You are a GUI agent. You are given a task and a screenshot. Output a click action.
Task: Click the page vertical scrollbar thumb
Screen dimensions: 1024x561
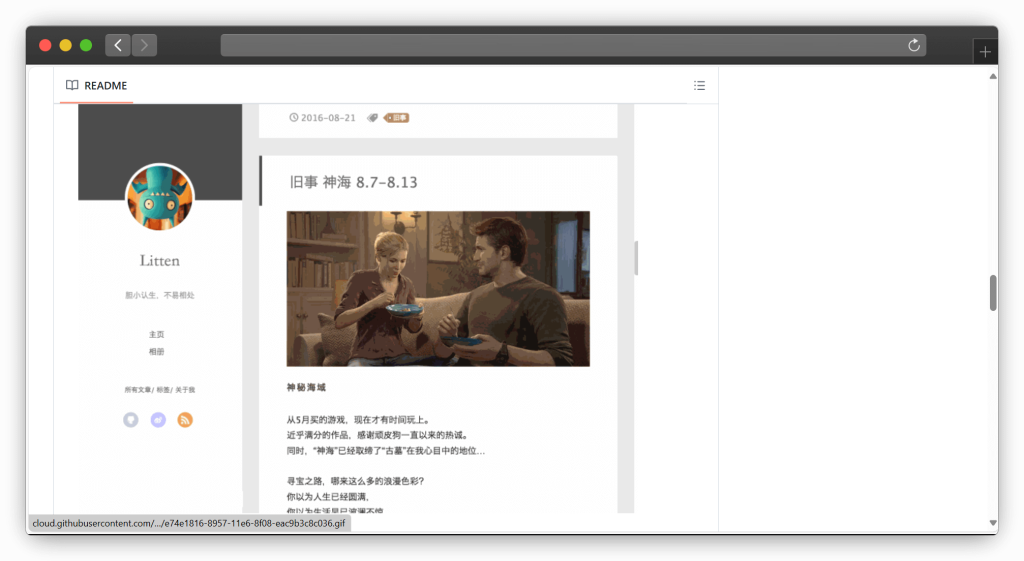point(993,292)
